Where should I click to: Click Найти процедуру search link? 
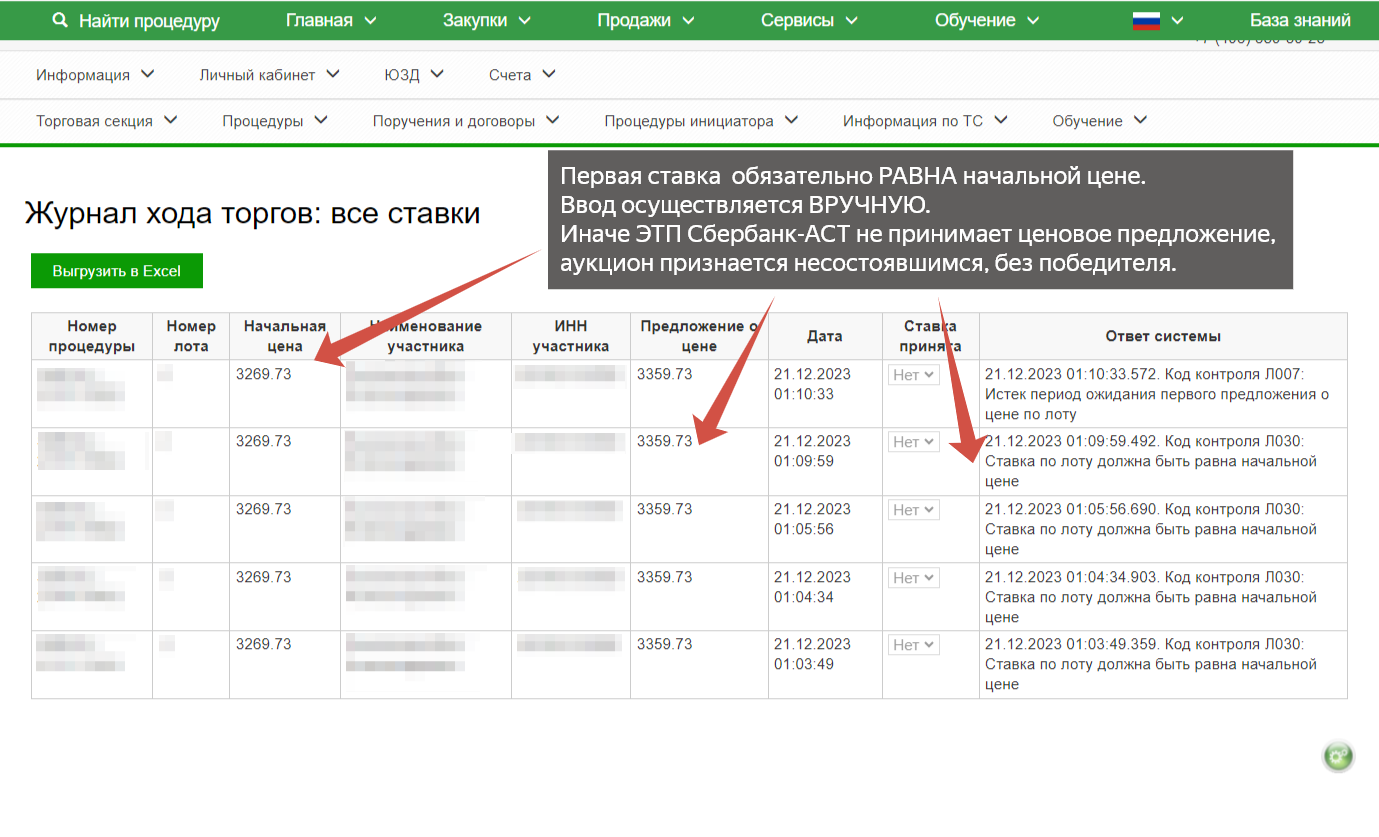(x=149, y=20)
